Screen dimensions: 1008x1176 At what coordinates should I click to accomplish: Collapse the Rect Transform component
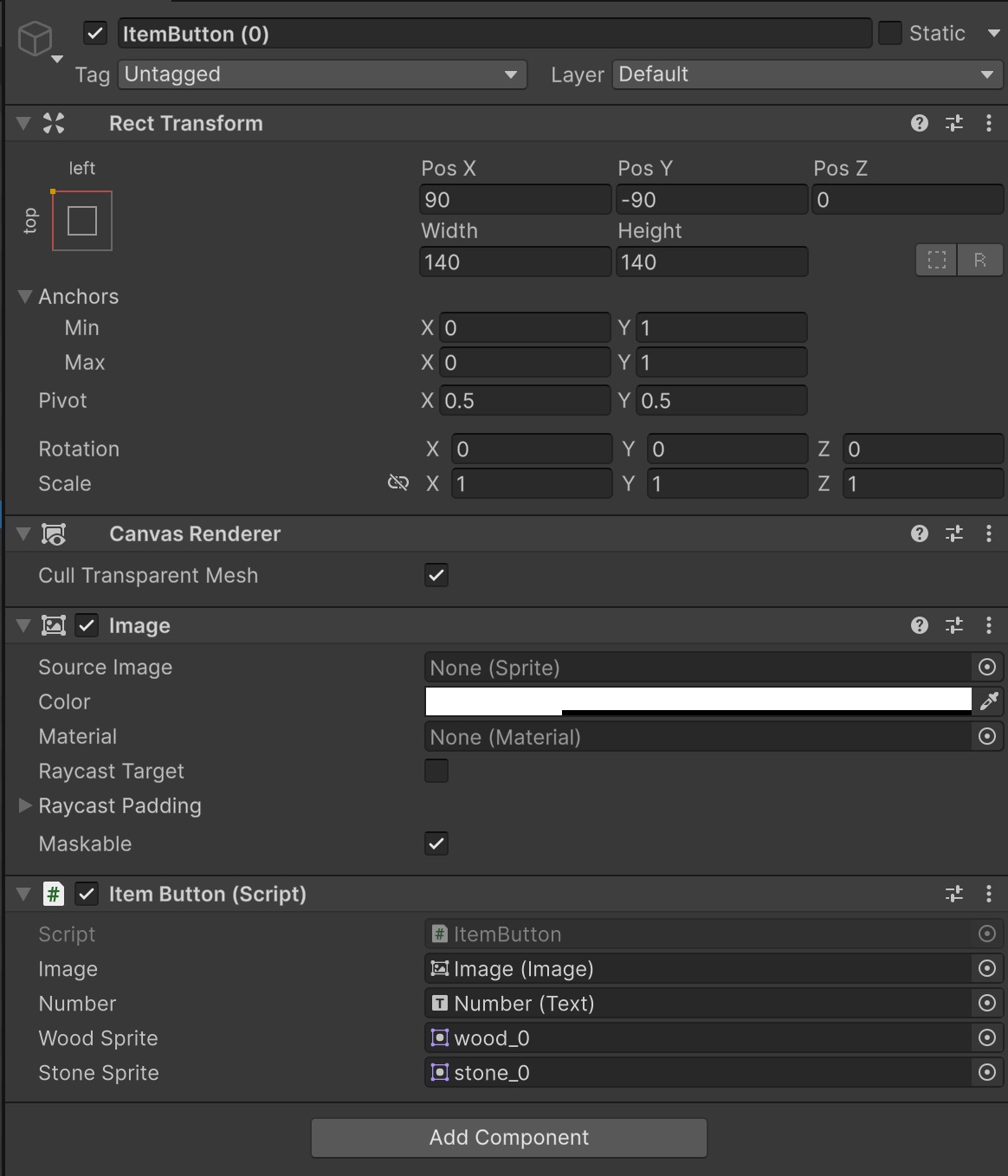tap(23, 123)
